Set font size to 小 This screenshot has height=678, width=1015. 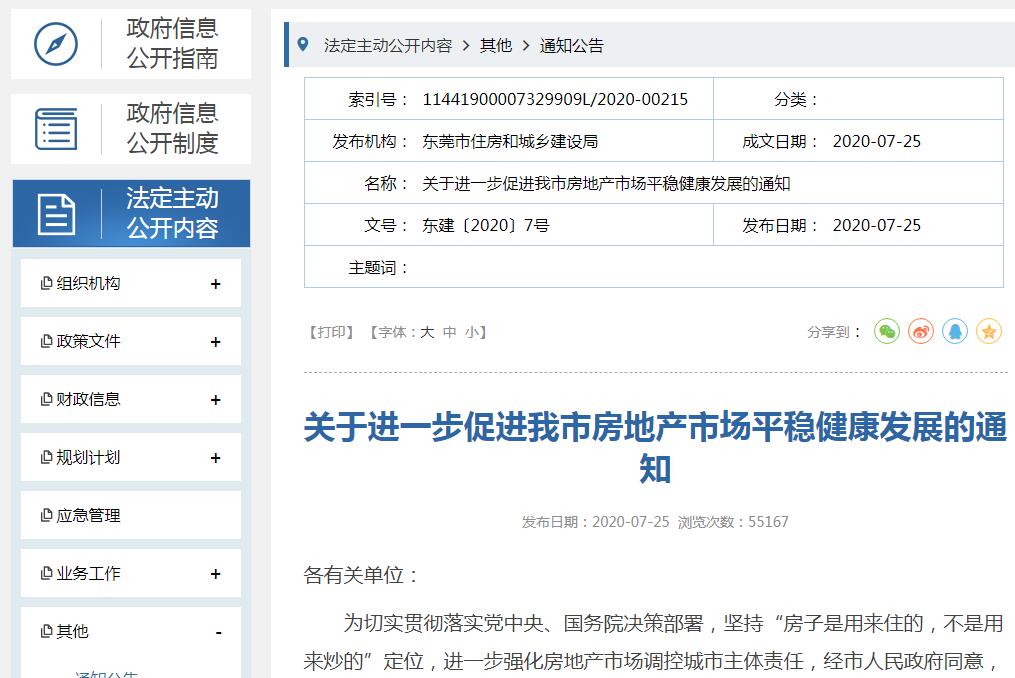pos(471,332)
